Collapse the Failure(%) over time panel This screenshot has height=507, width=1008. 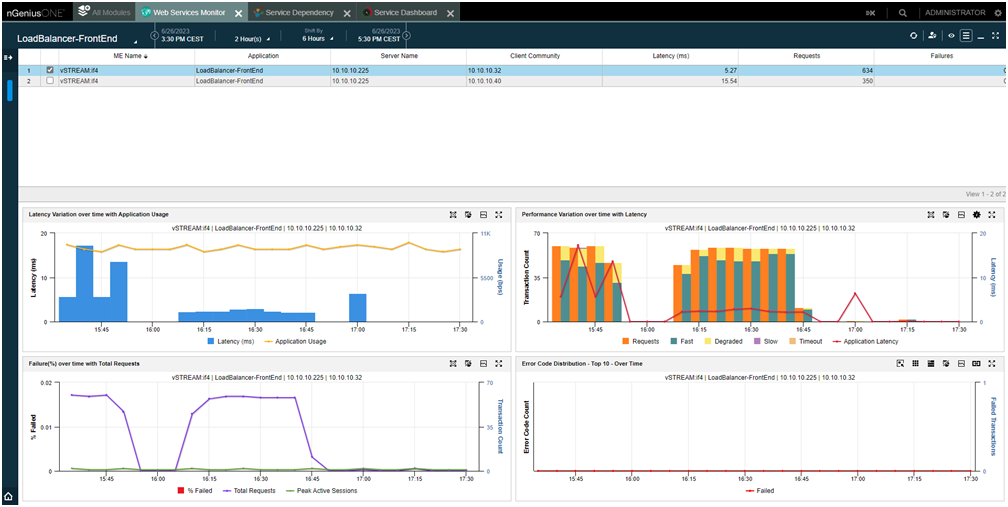tap(483, 364)
